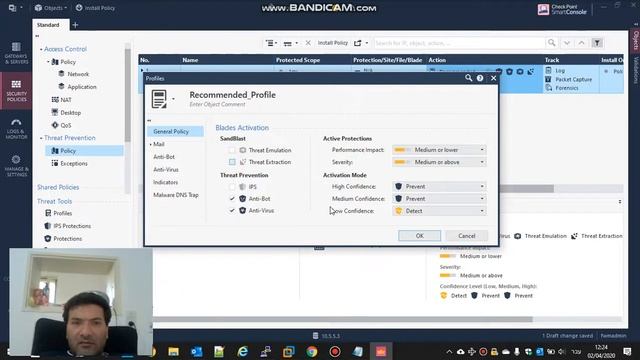Image resolution: width=640 pixels, height=360 pixels.
Task: Uncheck Anti-Bot blade checkbox
Action: click(x=232, y=199)
